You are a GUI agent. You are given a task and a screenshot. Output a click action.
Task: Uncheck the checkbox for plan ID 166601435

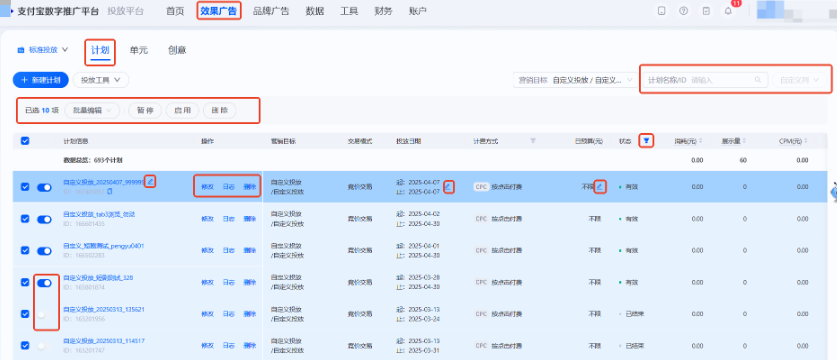click(25, 219)
